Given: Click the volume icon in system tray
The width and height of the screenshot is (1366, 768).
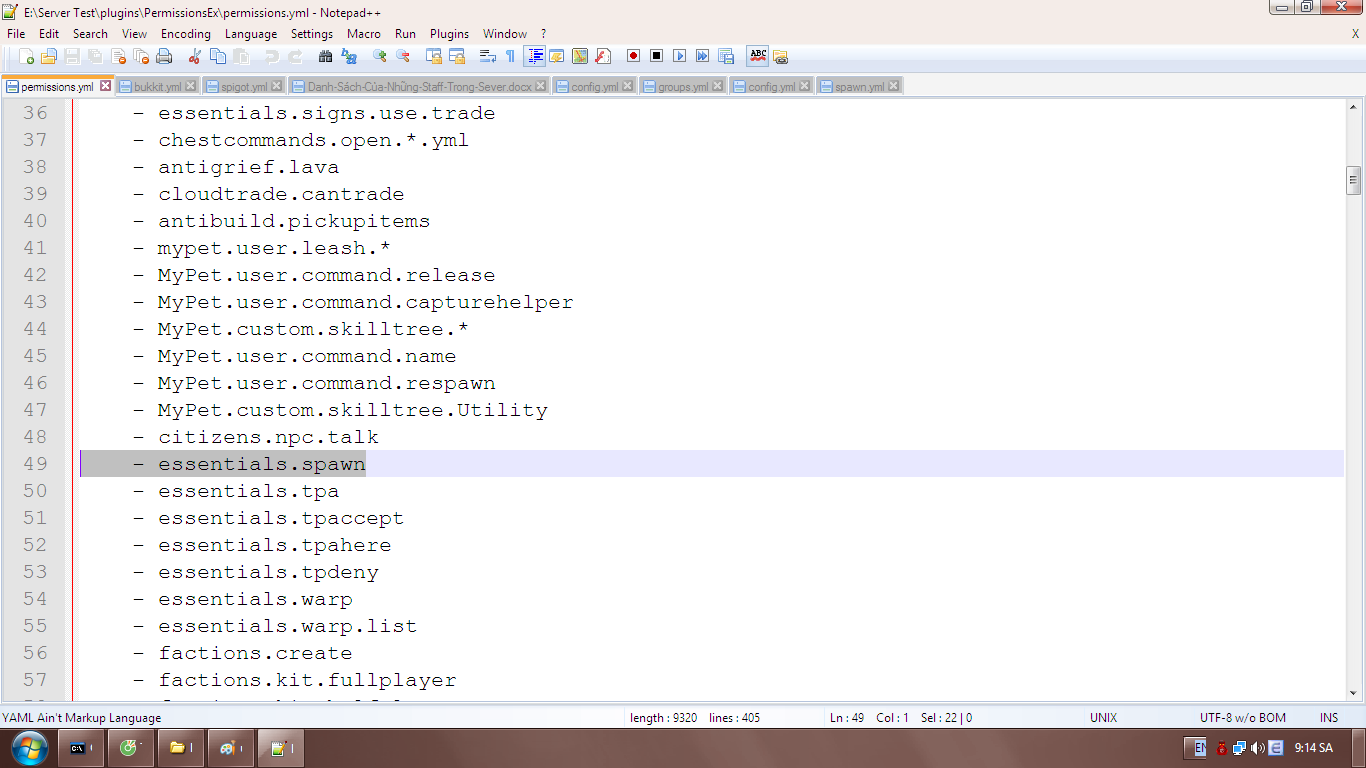Looking at the screenshot, I should click(1257, 748).
